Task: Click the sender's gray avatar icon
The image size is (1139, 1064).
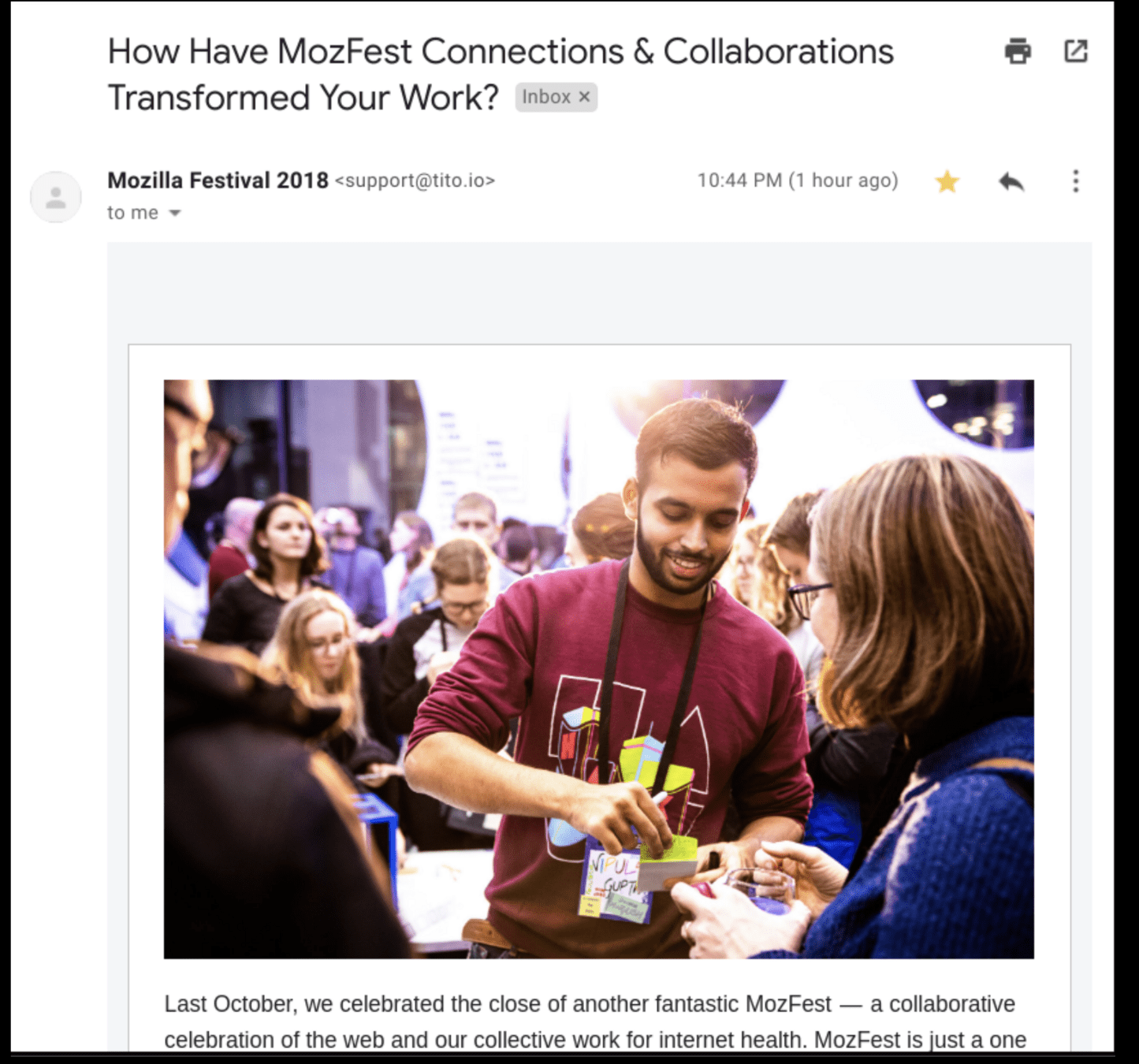Action: pos(55,197)
